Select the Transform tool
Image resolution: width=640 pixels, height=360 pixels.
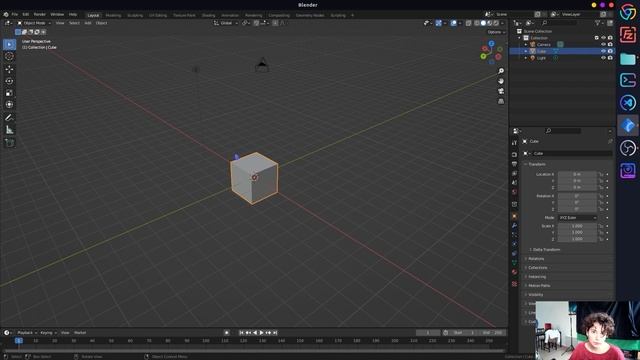point(9,105)
